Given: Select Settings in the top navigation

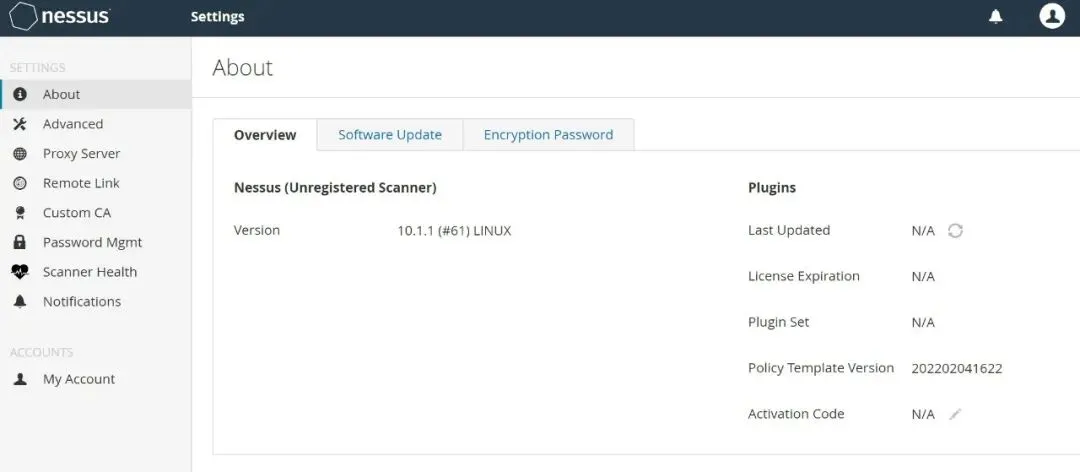Looking at the screenshot, I should pyautogui.click(x=218, y=17).
